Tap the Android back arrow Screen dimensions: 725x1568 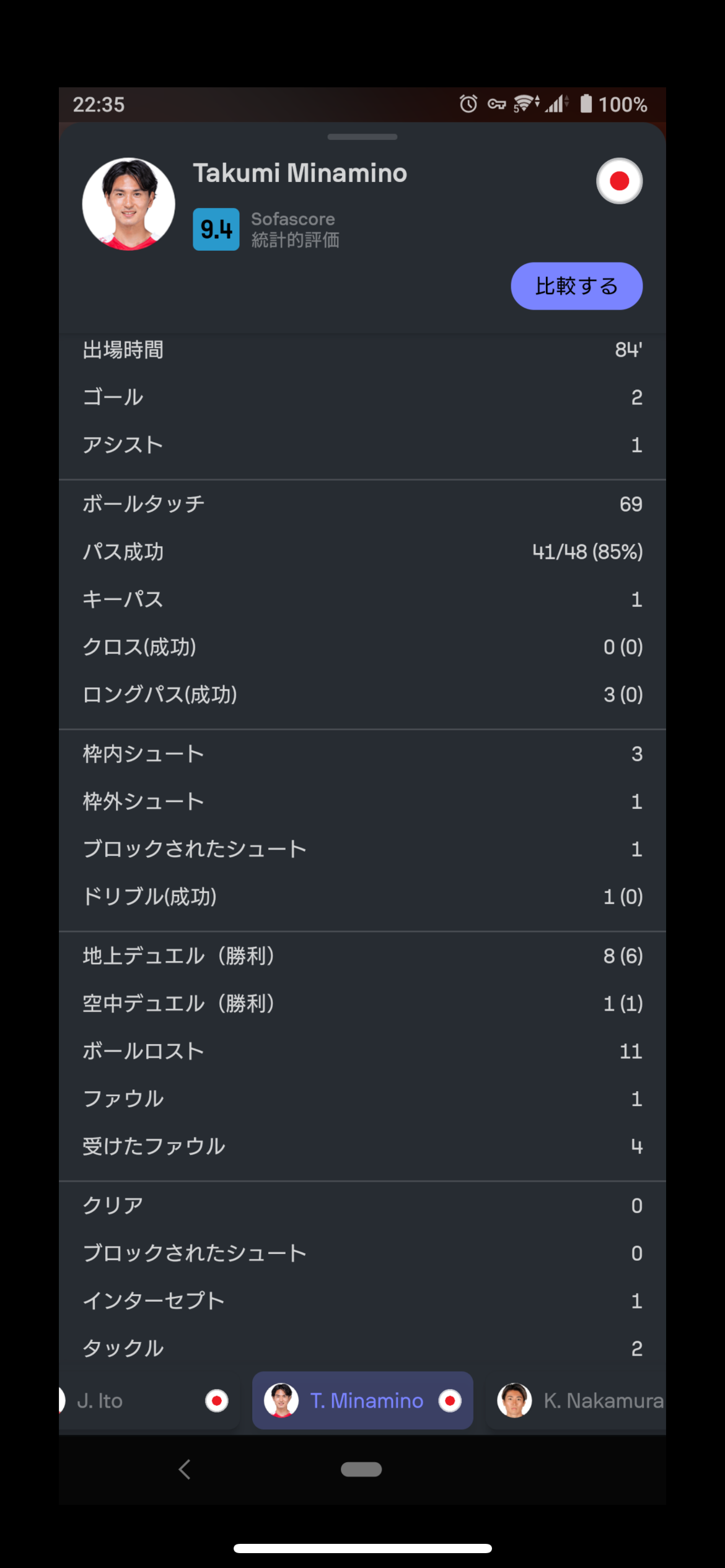184,1469
